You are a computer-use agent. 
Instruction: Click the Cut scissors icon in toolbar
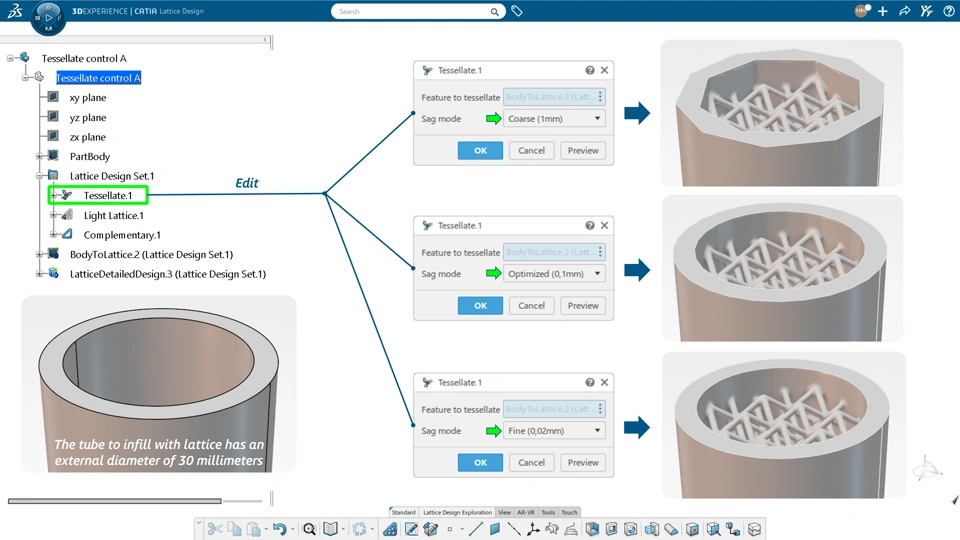pyautogui.click(x=214, y=529)
